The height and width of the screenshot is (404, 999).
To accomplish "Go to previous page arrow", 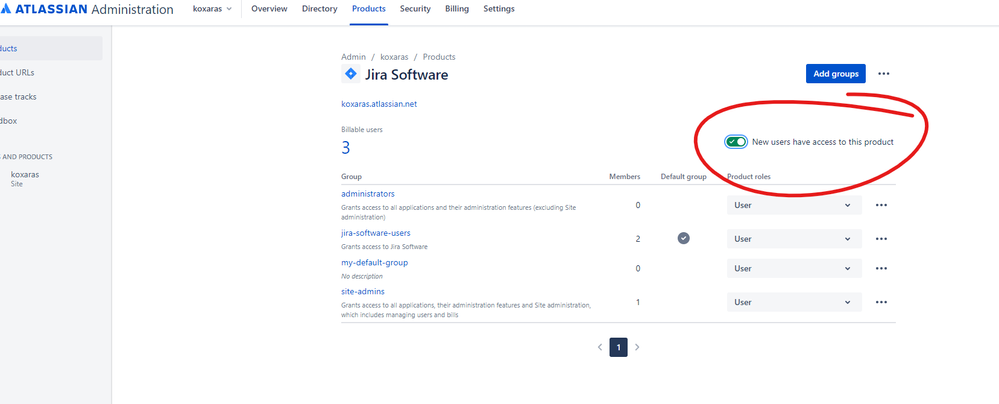I will click(x=600, y=347).
